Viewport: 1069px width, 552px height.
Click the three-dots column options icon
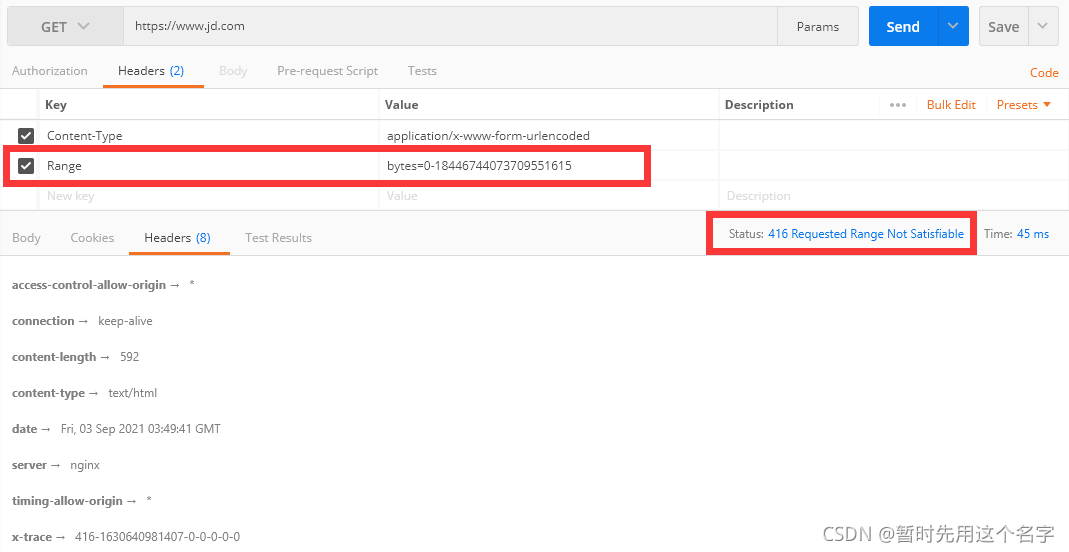point(898,105)
